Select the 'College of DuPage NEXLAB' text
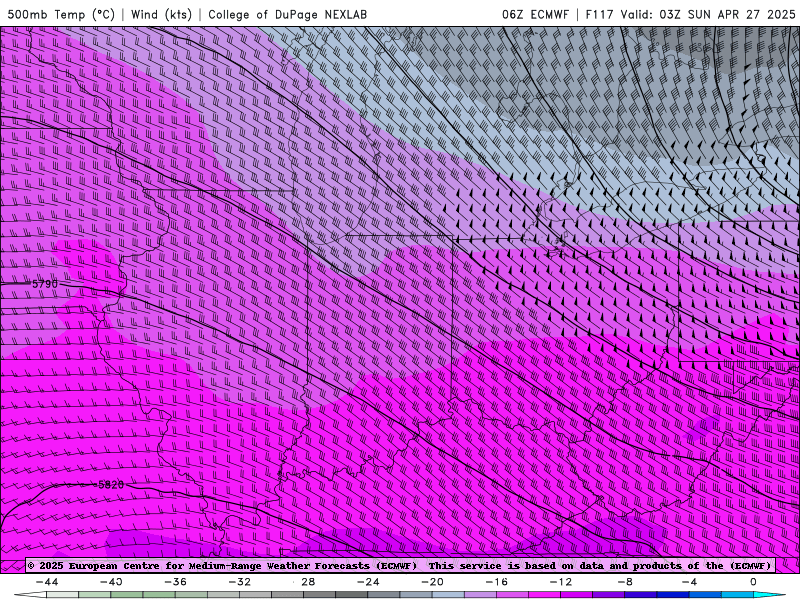 pyautogui.click(x=287, y=14)
